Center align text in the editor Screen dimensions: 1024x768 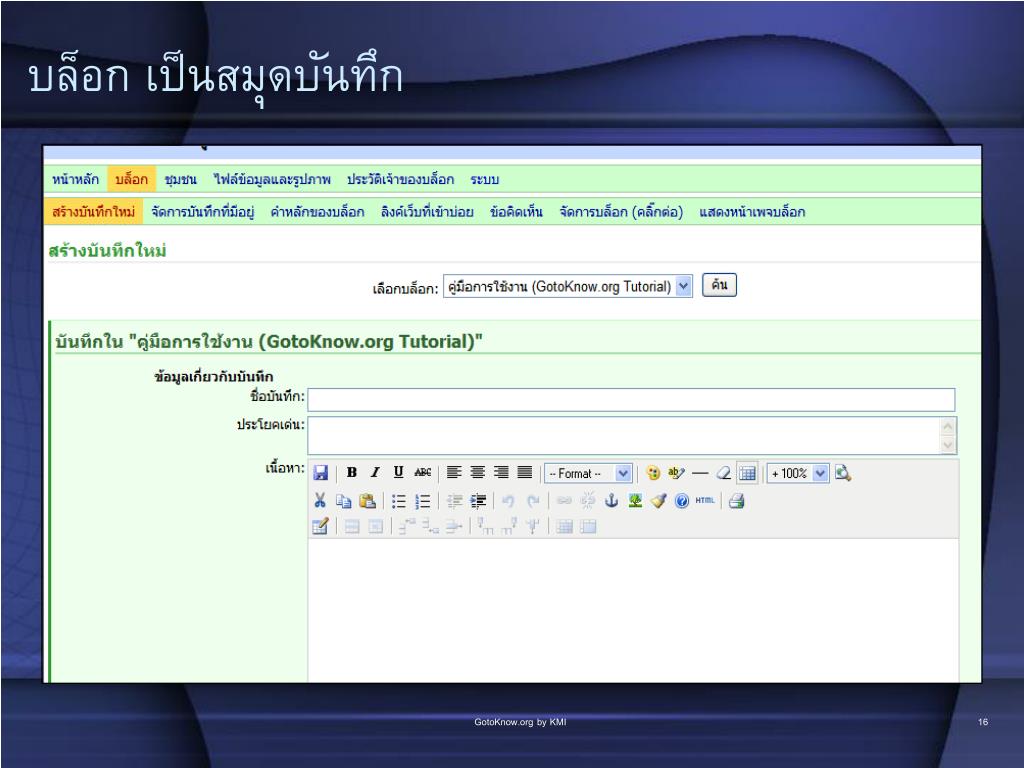[477, 472]
